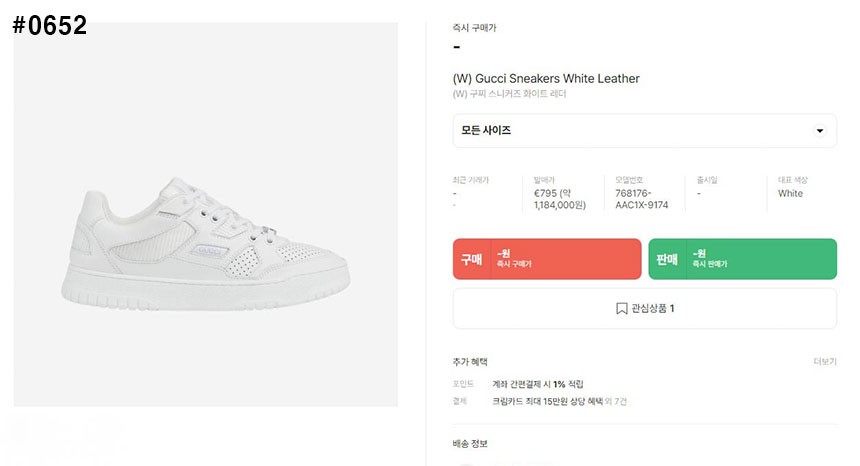This screenshot has width=860, height=466.
Task: Click the white Gucci sneaker product image
Action: click(206, 245)
